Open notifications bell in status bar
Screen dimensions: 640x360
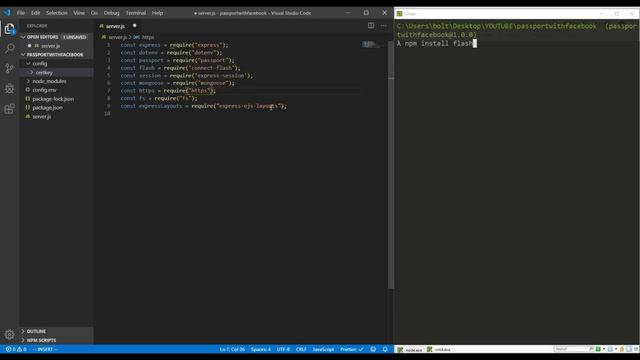(x=385, y=349)
